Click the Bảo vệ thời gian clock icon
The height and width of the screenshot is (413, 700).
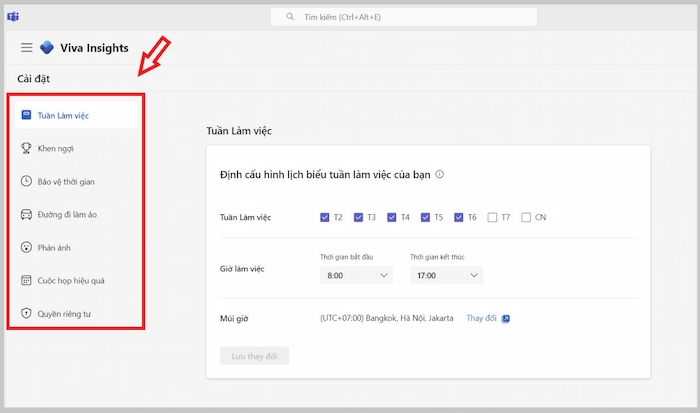(26, 181)
